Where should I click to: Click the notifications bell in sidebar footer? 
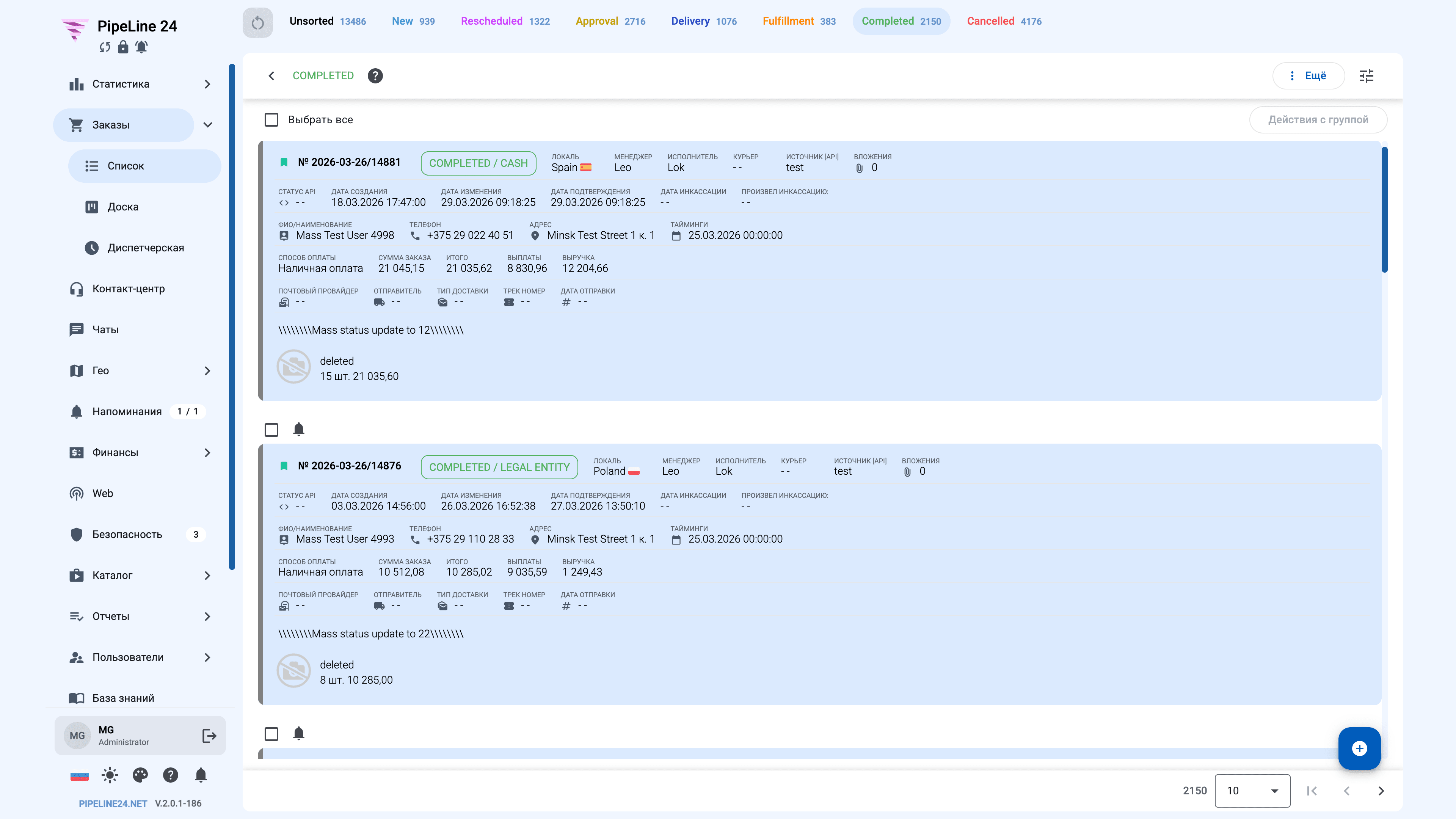coord(201,775)
